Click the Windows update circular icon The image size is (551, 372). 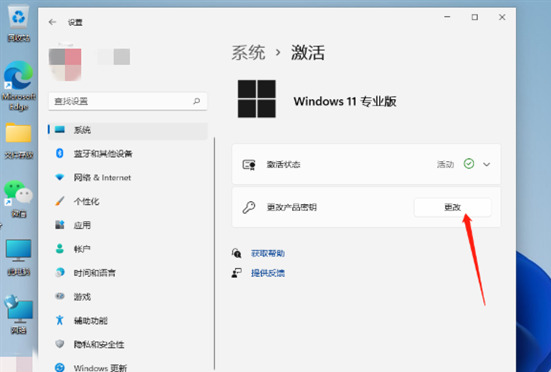60,367
